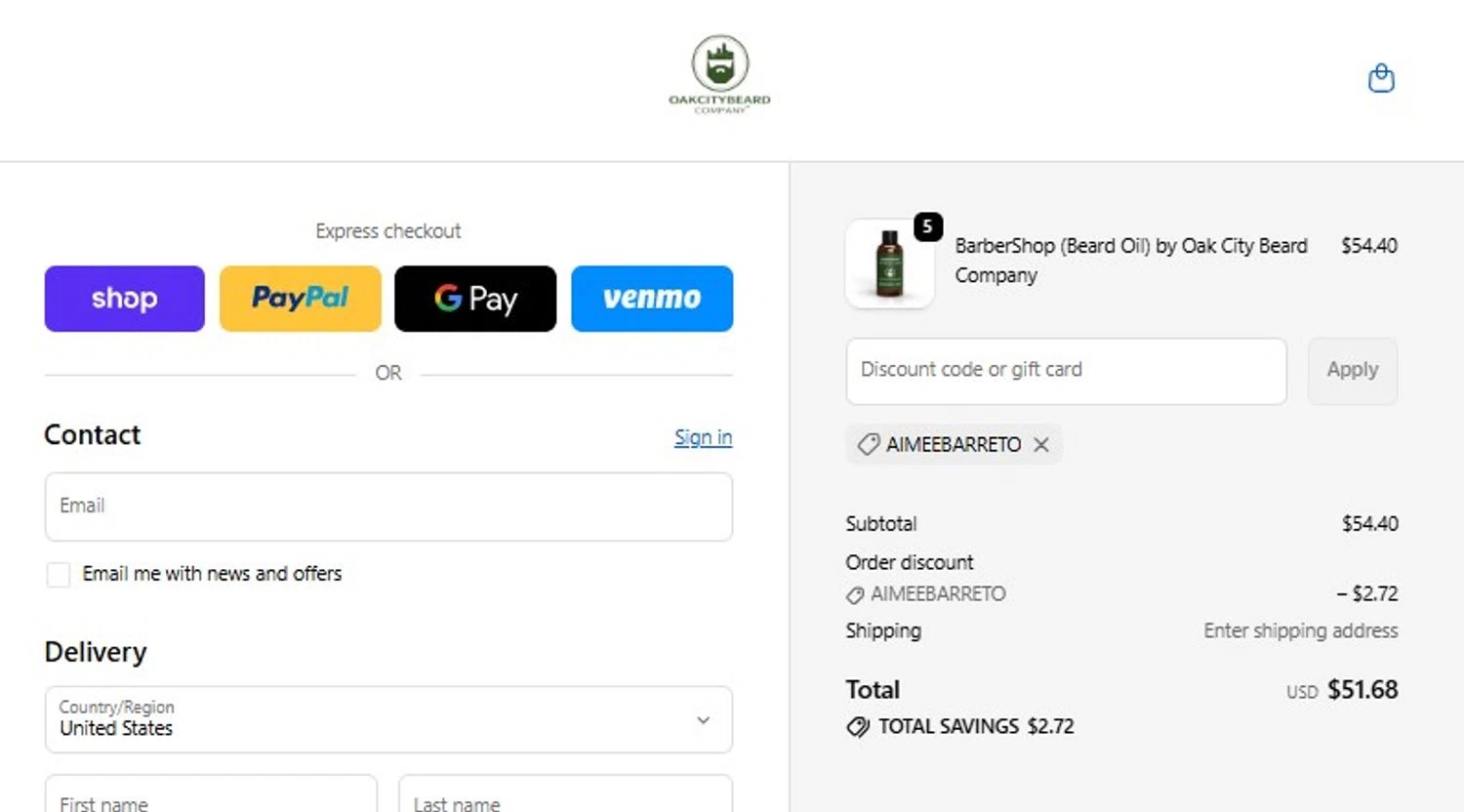Click the Last name field

pos(565,794)
